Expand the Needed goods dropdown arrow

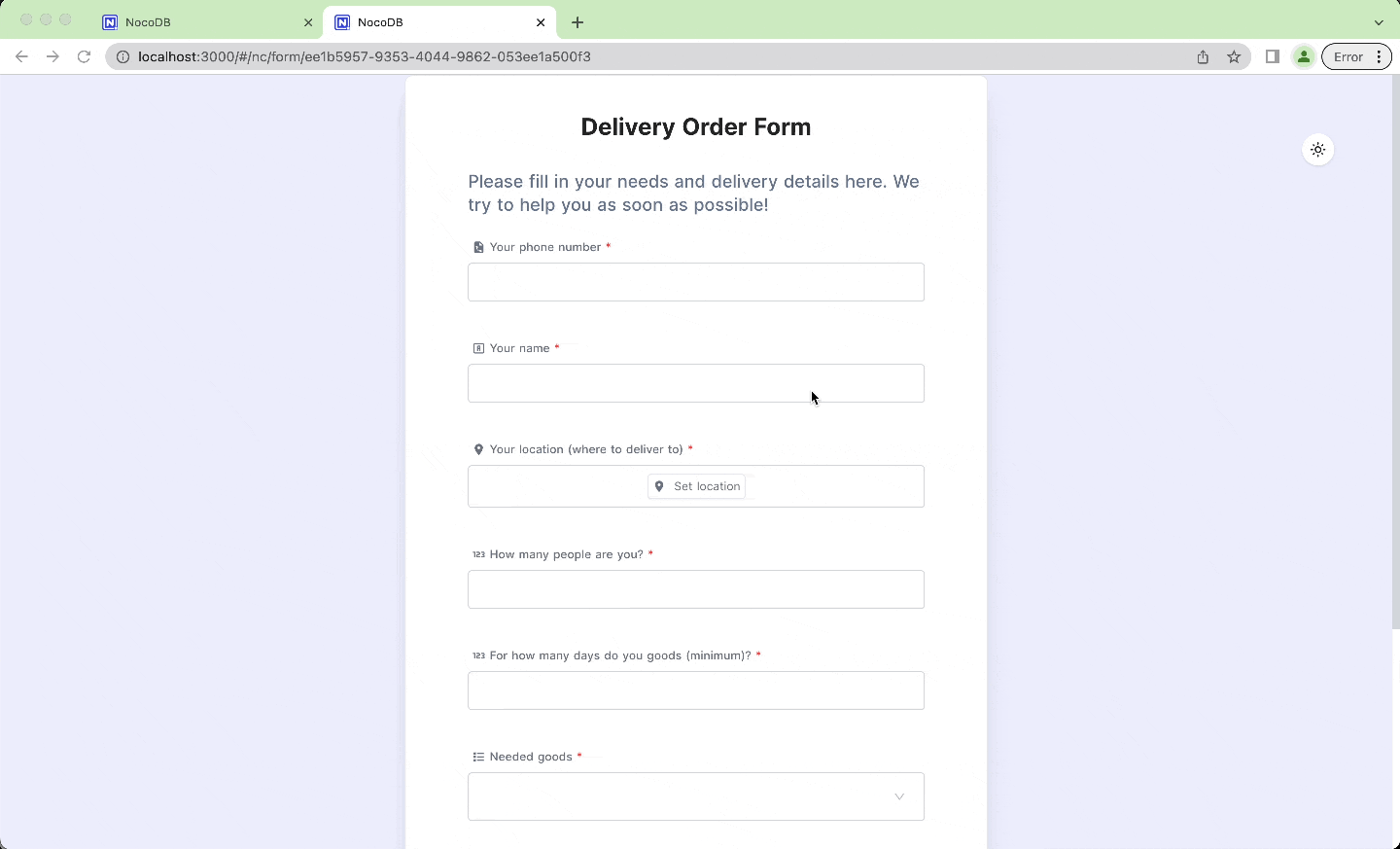tap(899, 796)
